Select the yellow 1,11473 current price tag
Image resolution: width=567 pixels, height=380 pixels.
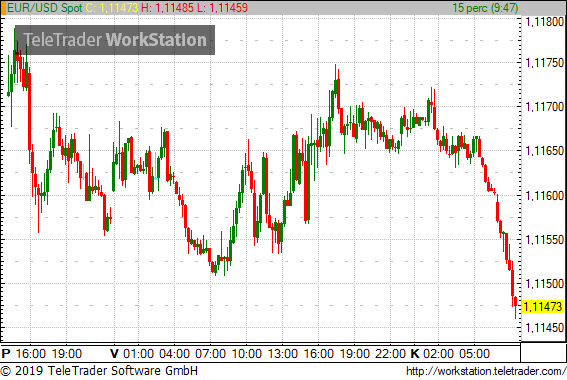pos(543,307)
